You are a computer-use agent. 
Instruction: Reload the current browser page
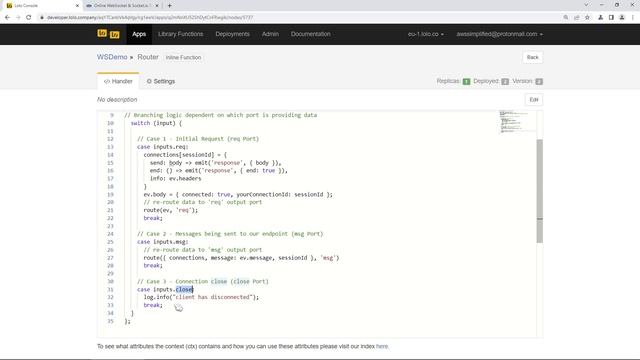pyautogui.click(x=29, y=18)
